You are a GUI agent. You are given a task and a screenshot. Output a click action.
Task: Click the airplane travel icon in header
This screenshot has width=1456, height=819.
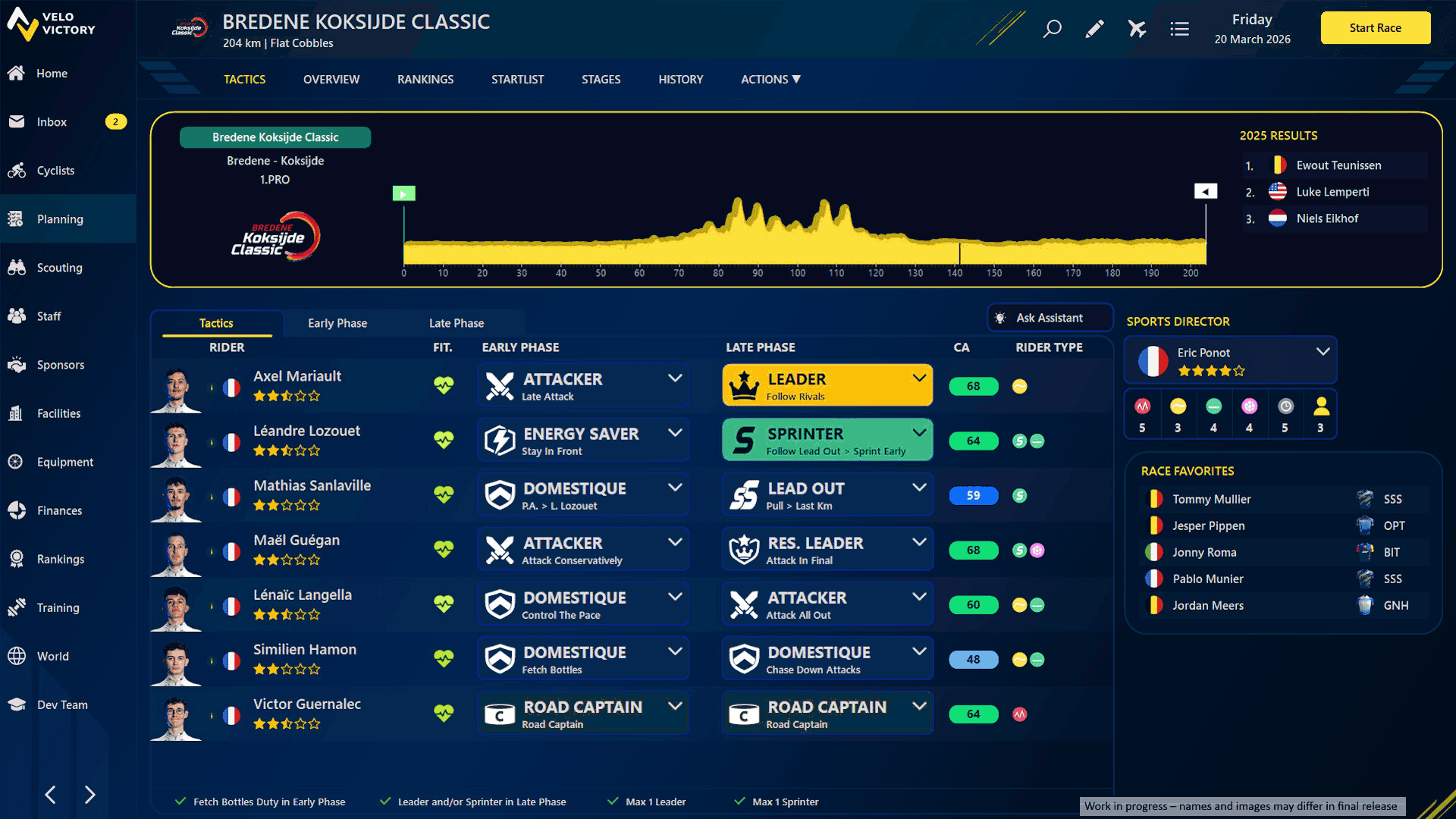coord(1137,29)
